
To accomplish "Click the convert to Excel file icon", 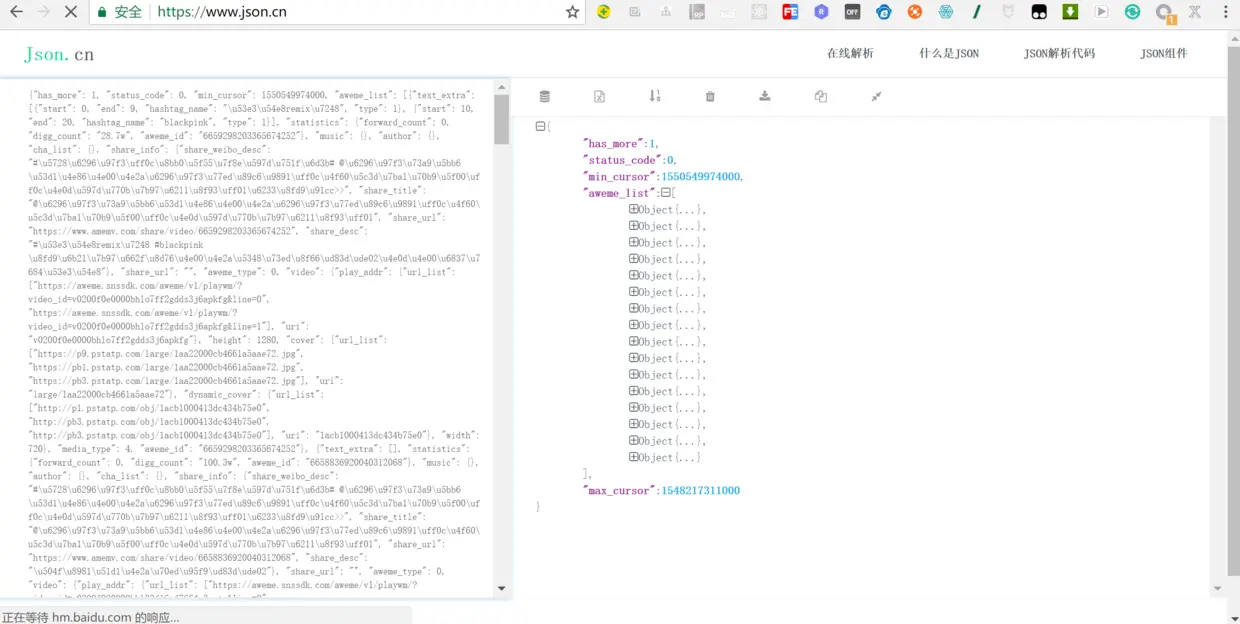I will (599, 96).
